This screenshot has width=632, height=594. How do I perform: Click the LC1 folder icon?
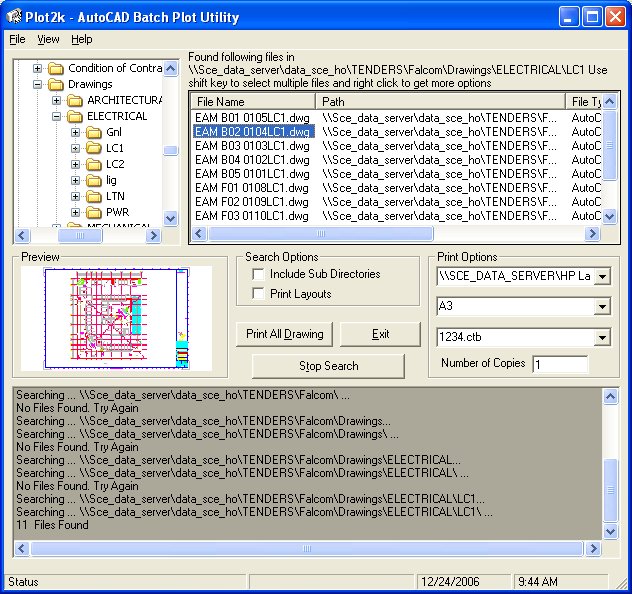pyautogui.click(x=94, y=148)
